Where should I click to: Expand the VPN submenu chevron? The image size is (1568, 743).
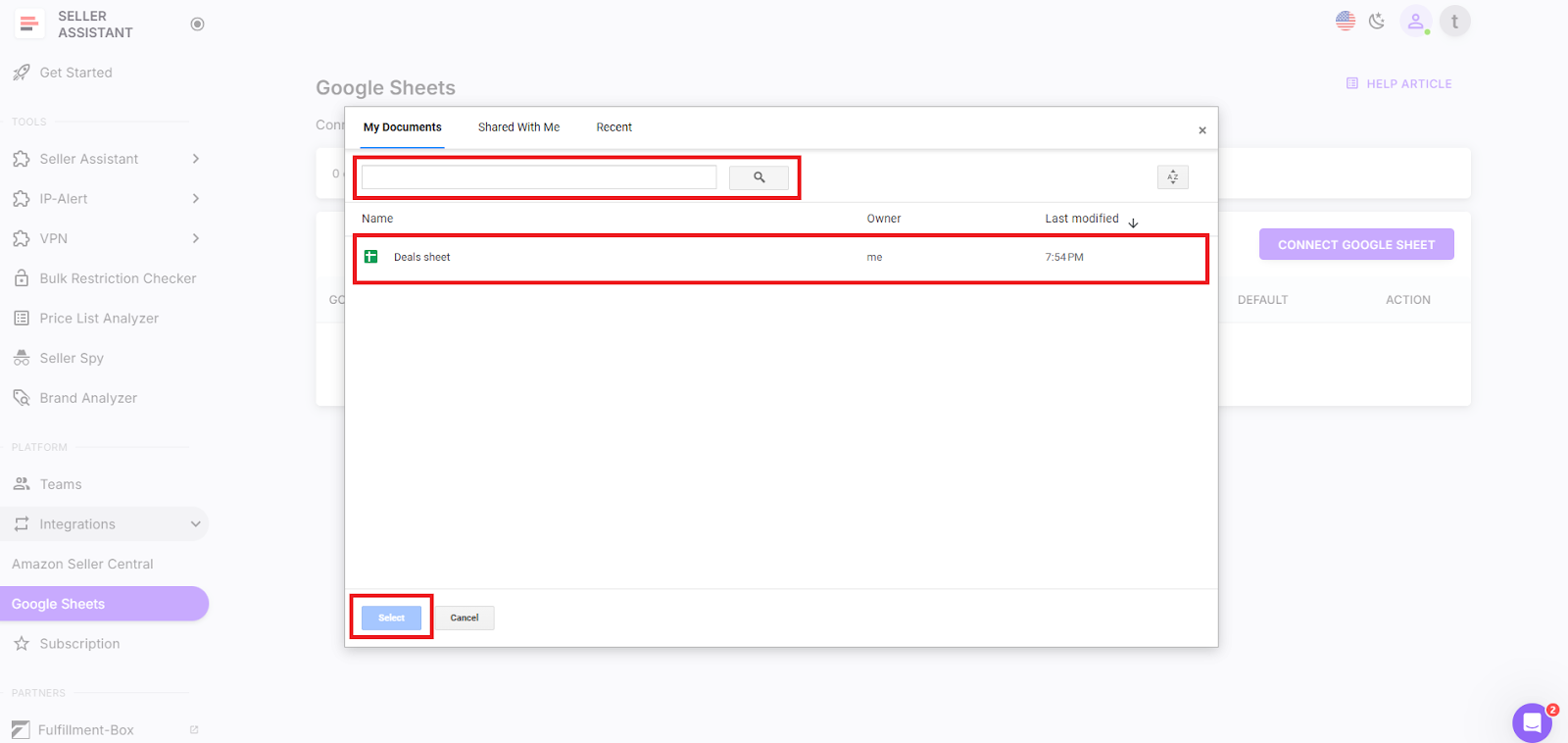pyautogui.click(x=196, y=238)
